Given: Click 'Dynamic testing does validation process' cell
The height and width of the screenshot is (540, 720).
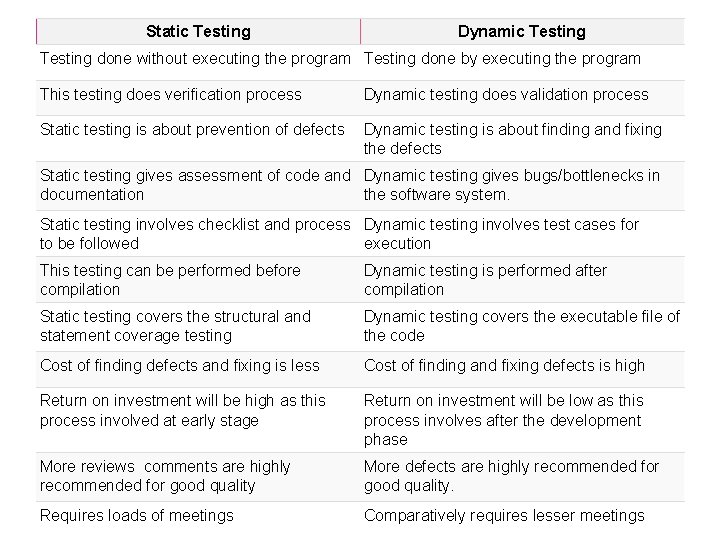Looking at the screenshot, I should [x=522, y=98].
